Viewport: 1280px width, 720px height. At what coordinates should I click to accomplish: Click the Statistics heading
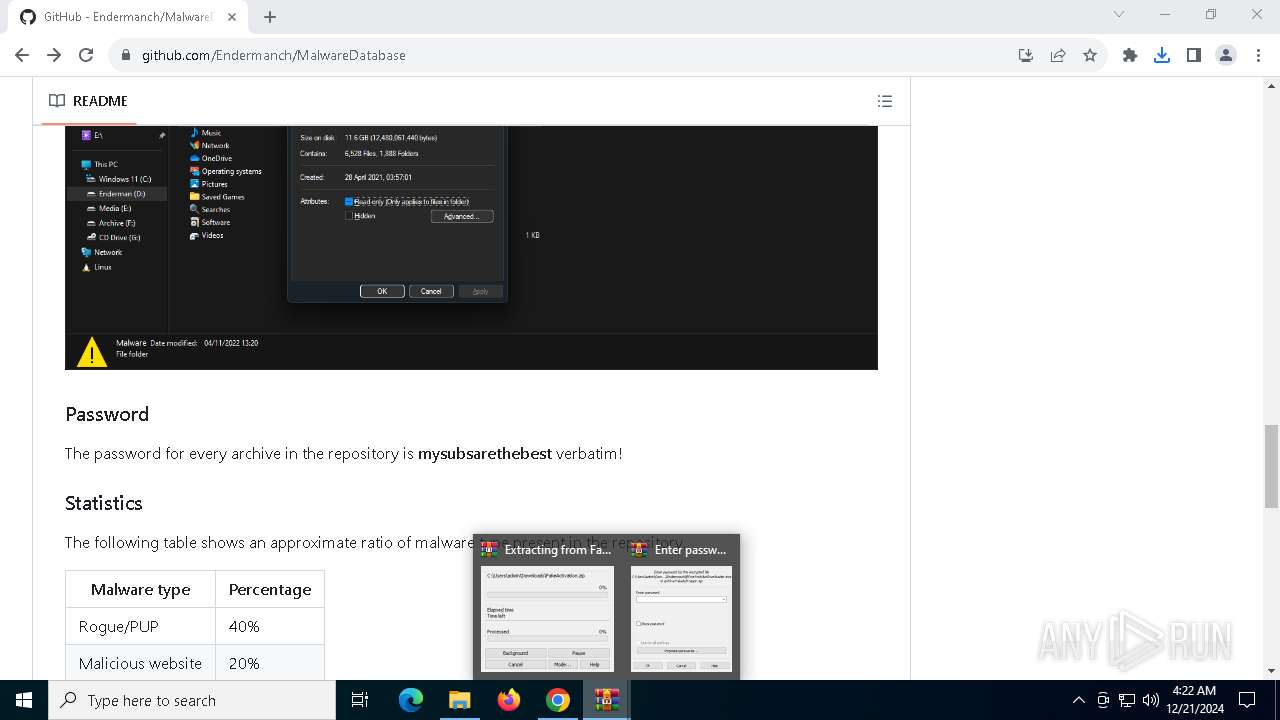[104, 503]
